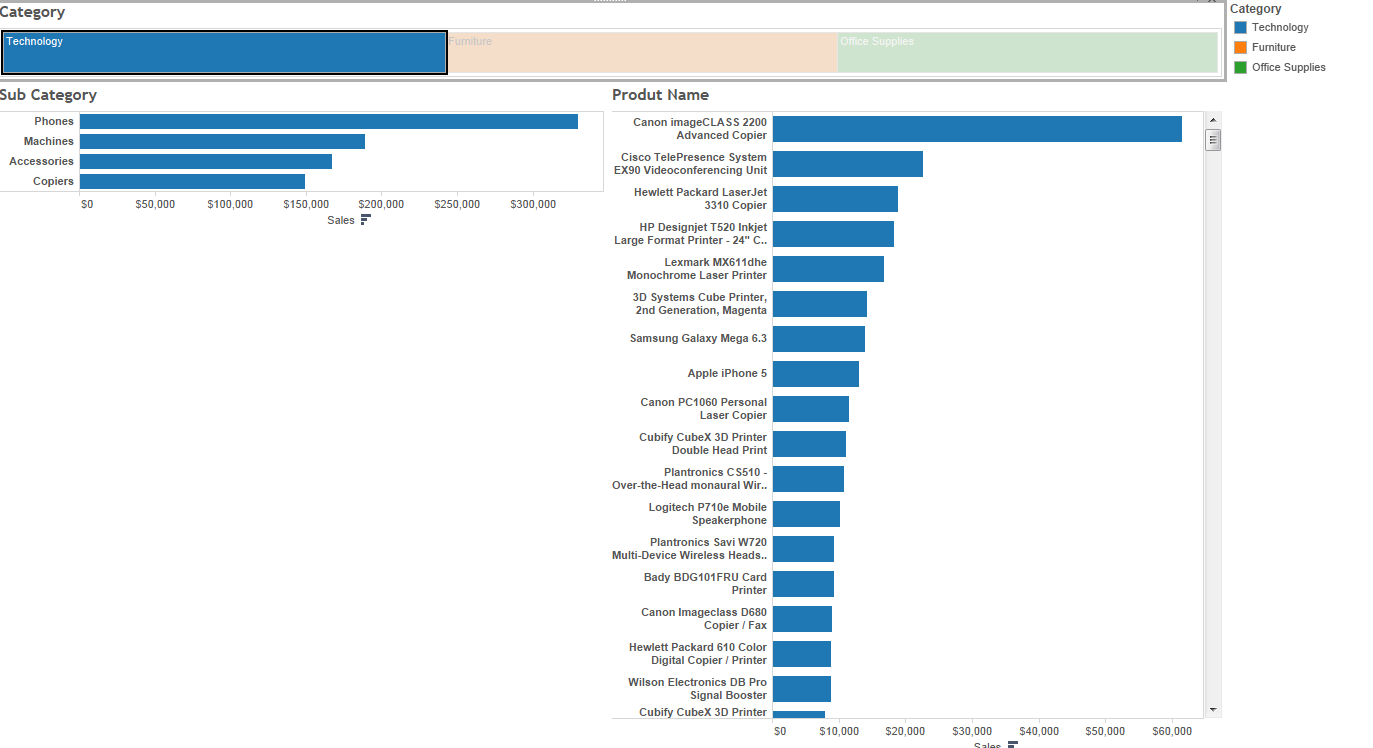Click the orange Furniture legend swatch
This screenshot has width=1373, height=748.
tap(1241, 48)
